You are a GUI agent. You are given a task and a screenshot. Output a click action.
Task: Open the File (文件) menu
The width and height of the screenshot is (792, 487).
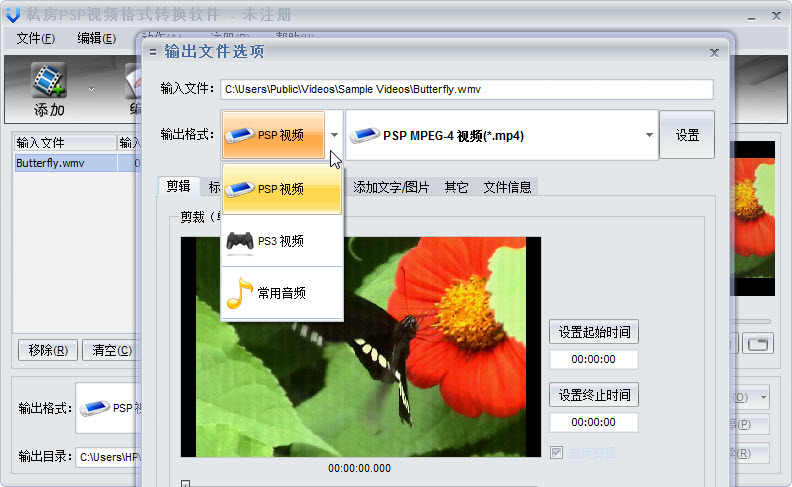[x=35, y=38]
